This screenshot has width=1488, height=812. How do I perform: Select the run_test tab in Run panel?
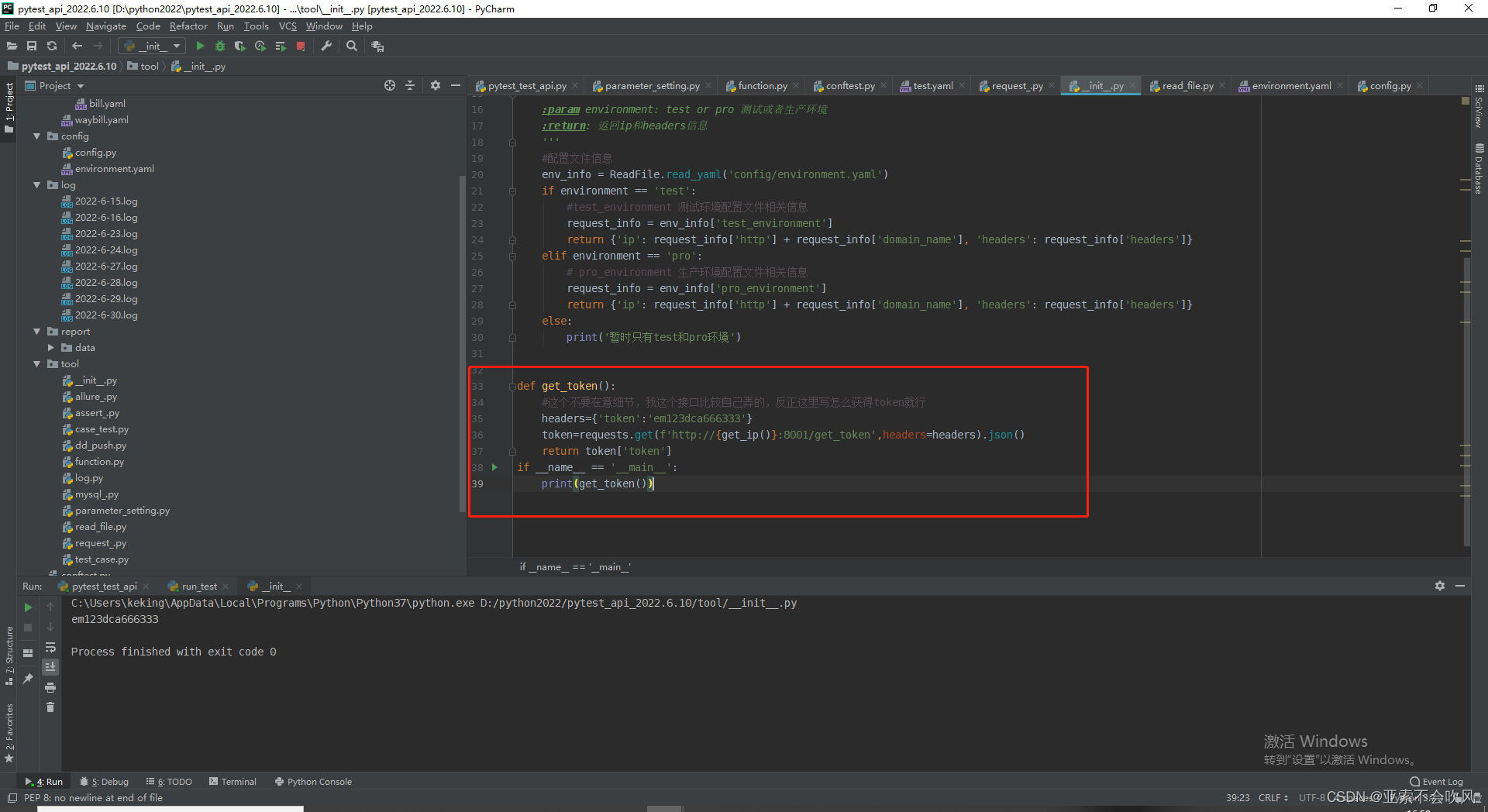(199, 587)
